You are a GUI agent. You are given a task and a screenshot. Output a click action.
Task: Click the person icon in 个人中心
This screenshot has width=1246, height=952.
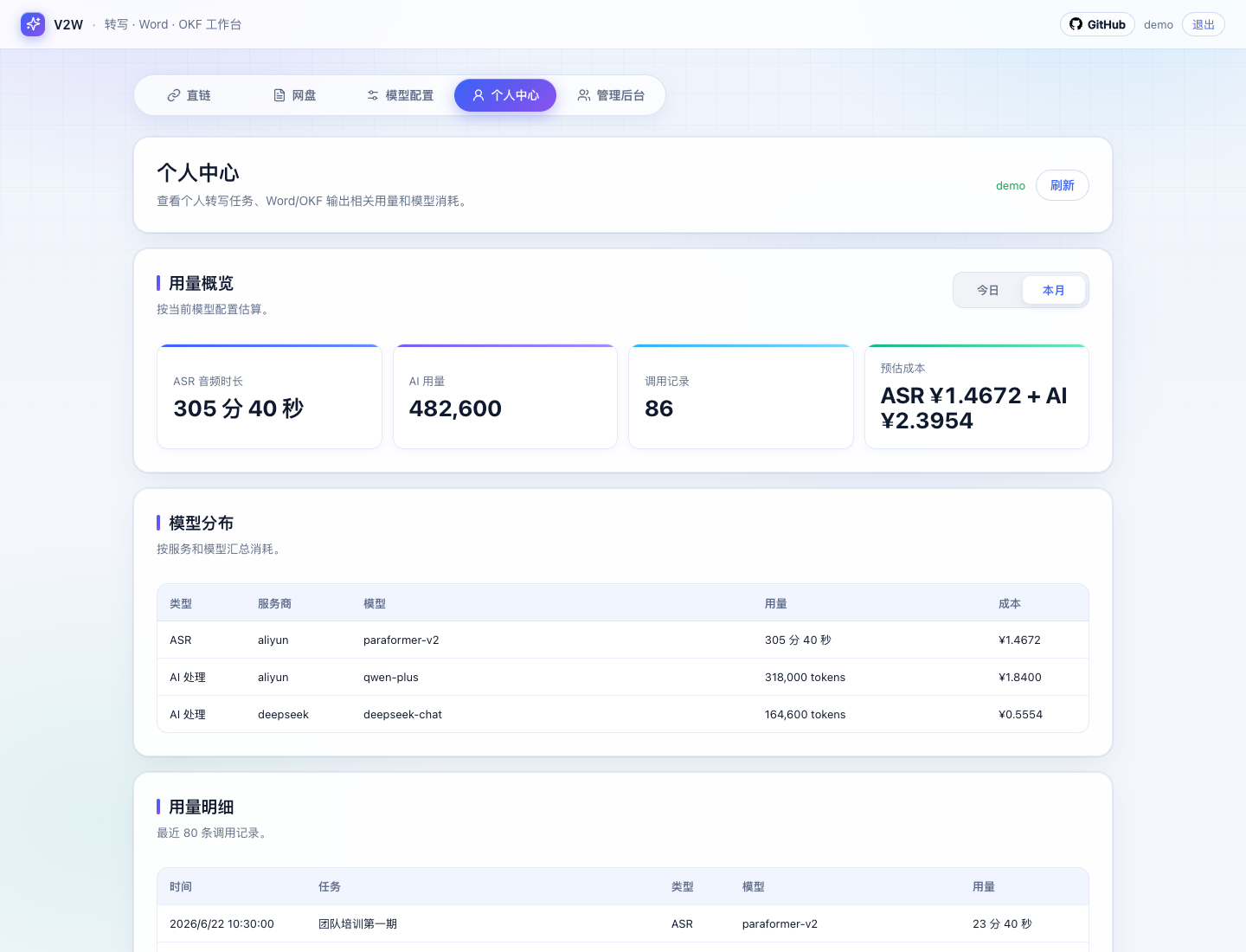478,95
